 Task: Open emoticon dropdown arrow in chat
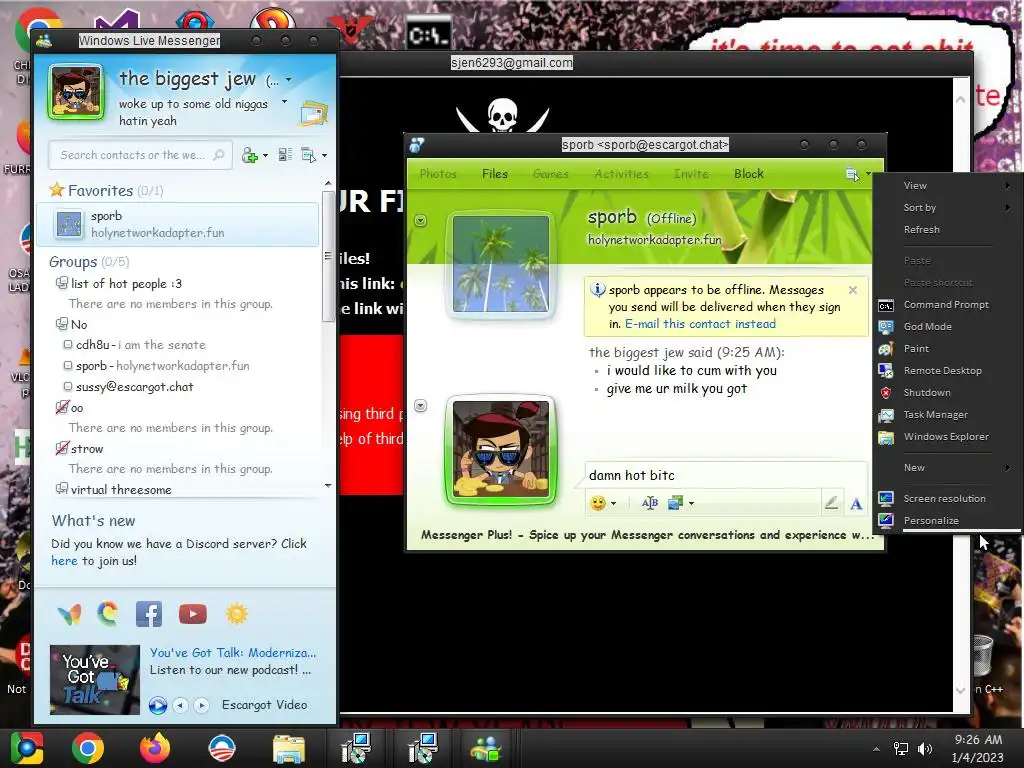tap(613, 504)
